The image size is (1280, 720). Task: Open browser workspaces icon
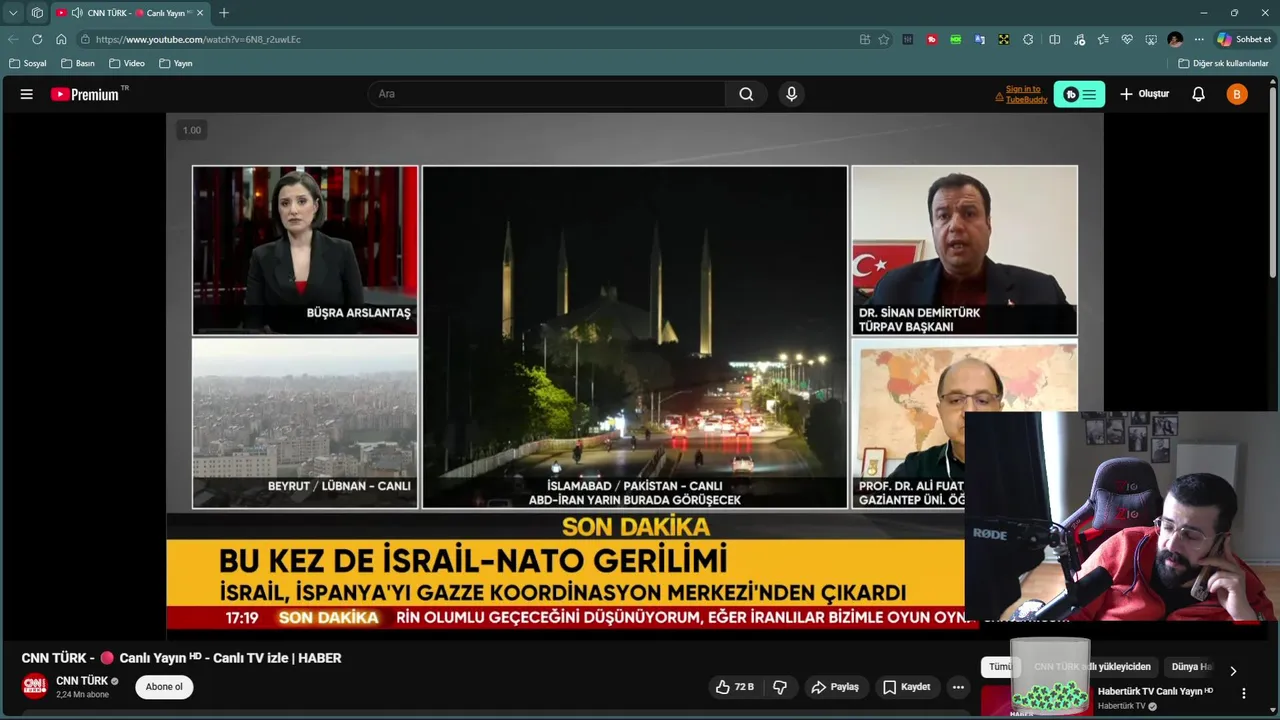(37, 13)
